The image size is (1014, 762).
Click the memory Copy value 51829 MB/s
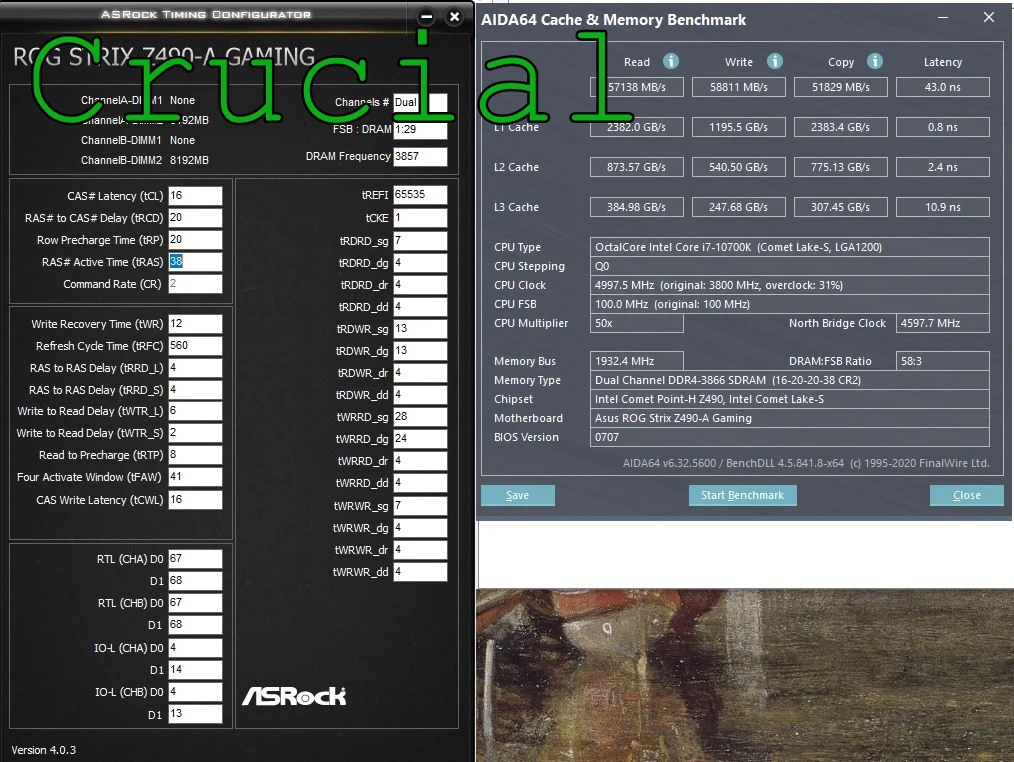pos(841,87)
